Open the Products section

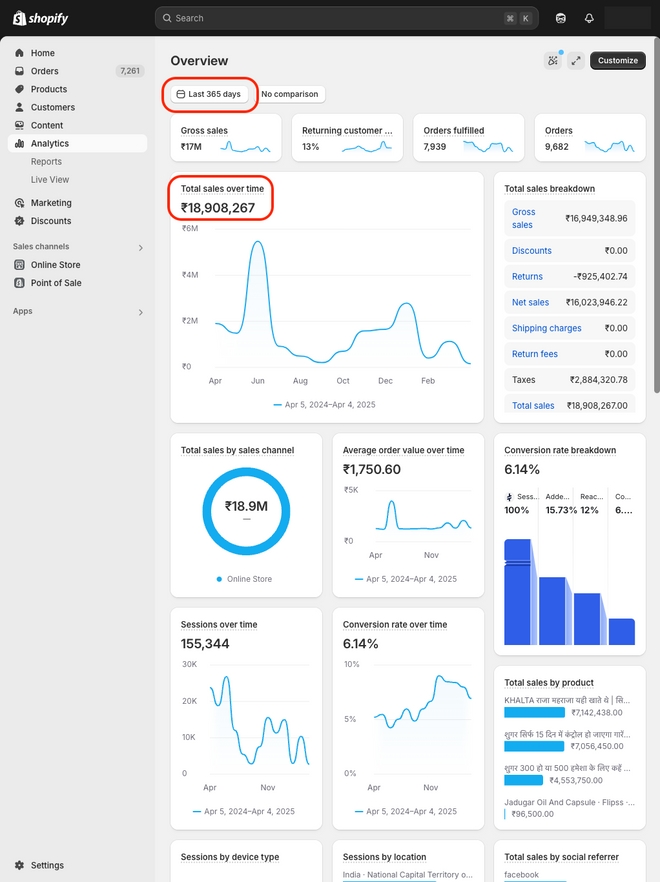pos(48,89)
